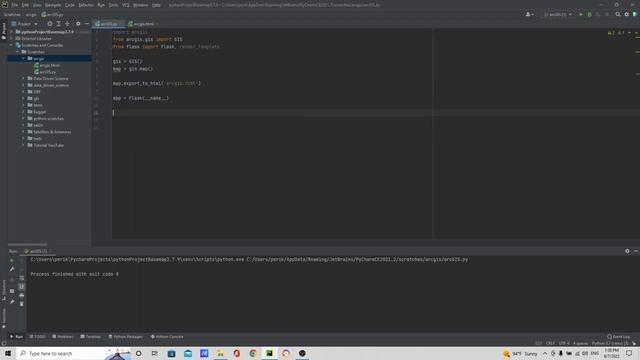This screenshot has height=360, width=640.
Task: Click the arcgis breadcrumb in navigation bar
Action: click(x=31, y=15)
